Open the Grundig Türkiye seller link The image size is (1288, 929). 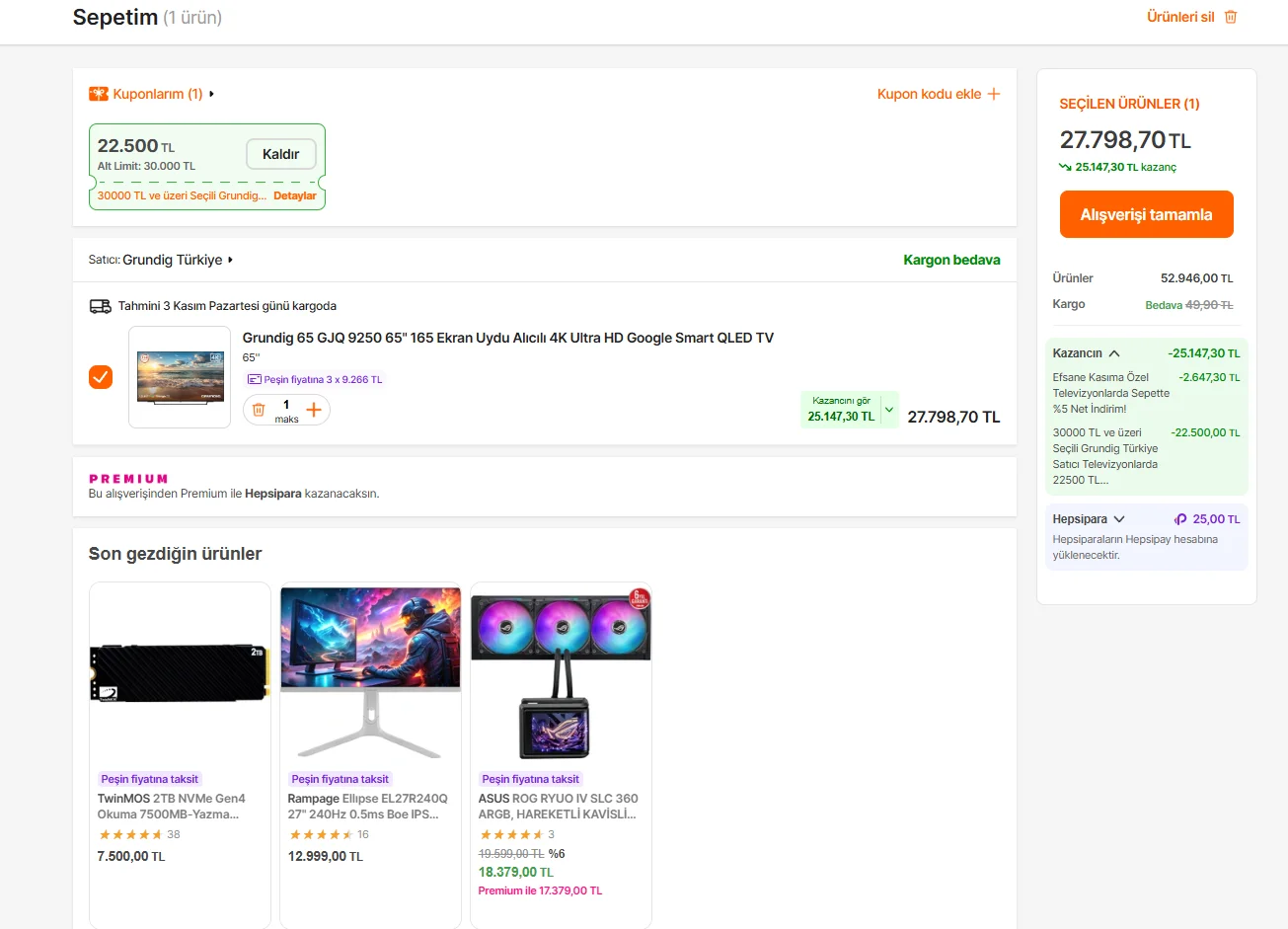pyautogui.click(x=173, y=260)
